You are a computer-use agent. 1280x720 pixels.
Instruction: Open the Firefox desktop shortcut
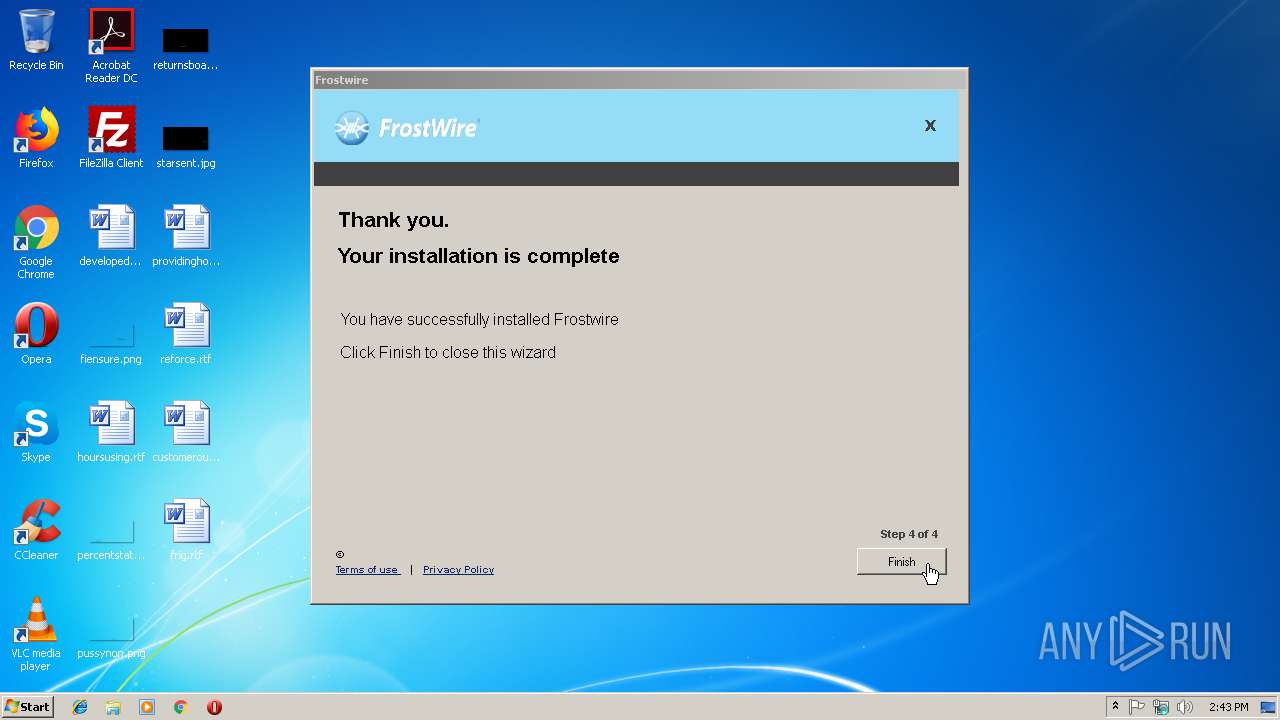click(x=36, y=139)
